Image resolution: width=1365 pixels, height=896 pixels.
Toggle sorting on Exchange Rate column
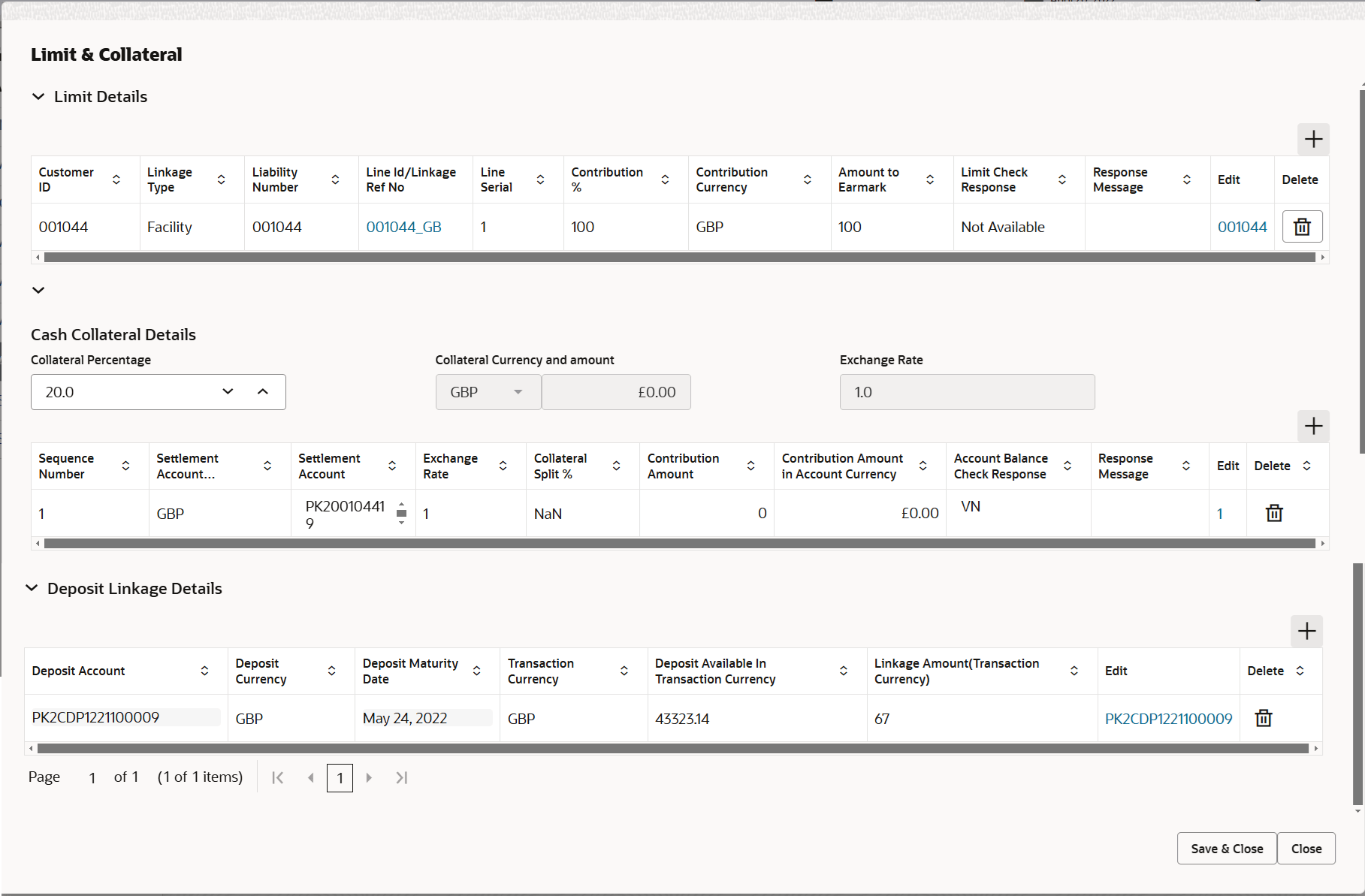[x=503, y=465]
